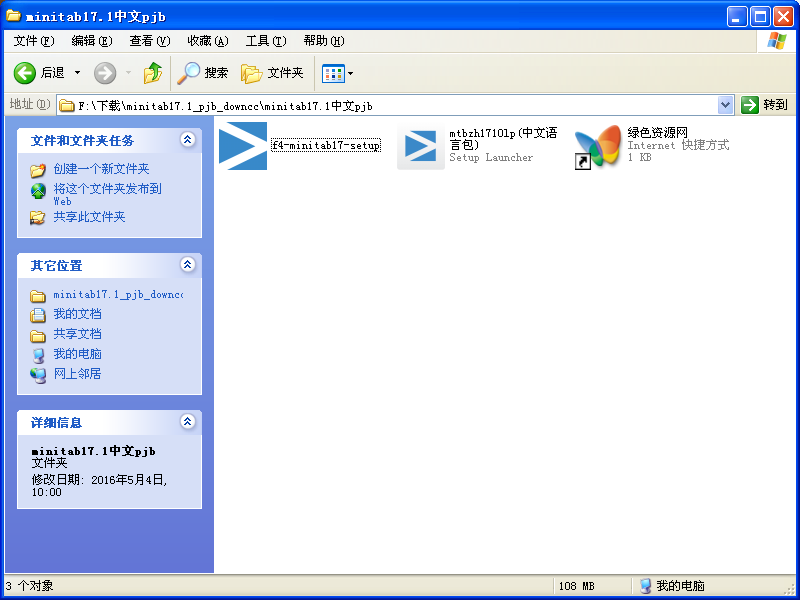This screenshot has height=600, width=800.
Task: Select the mtbzh1710lp language pack icon
Action: click(x=420, y=146)
